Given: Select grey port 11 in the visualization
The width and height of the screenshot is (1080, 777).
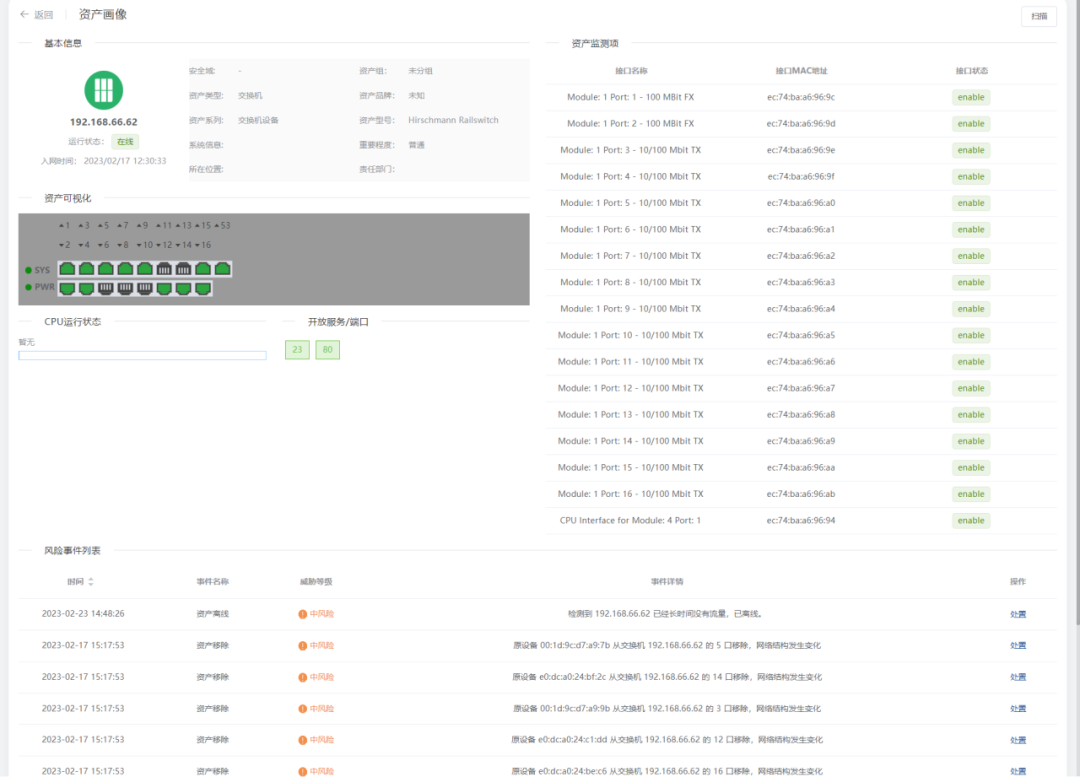Looking at the screenshot, I should [x=165, y=268].
